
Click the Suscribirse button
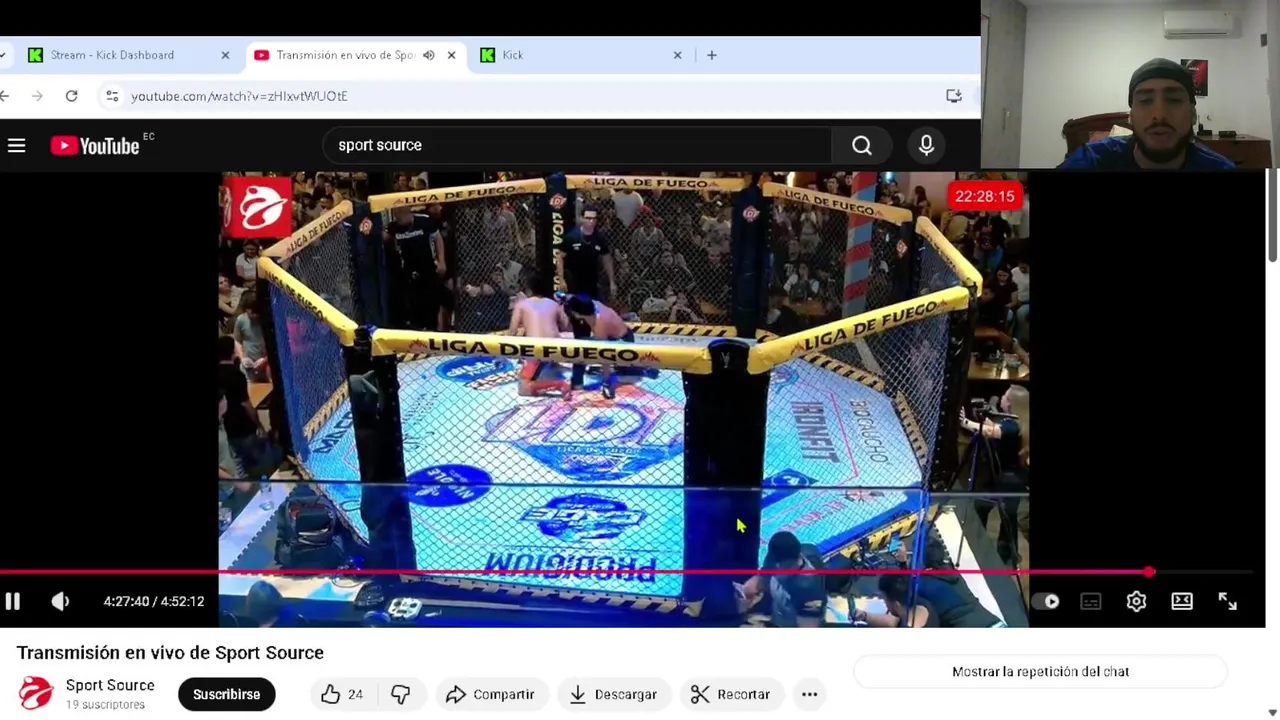coord(226,694)
